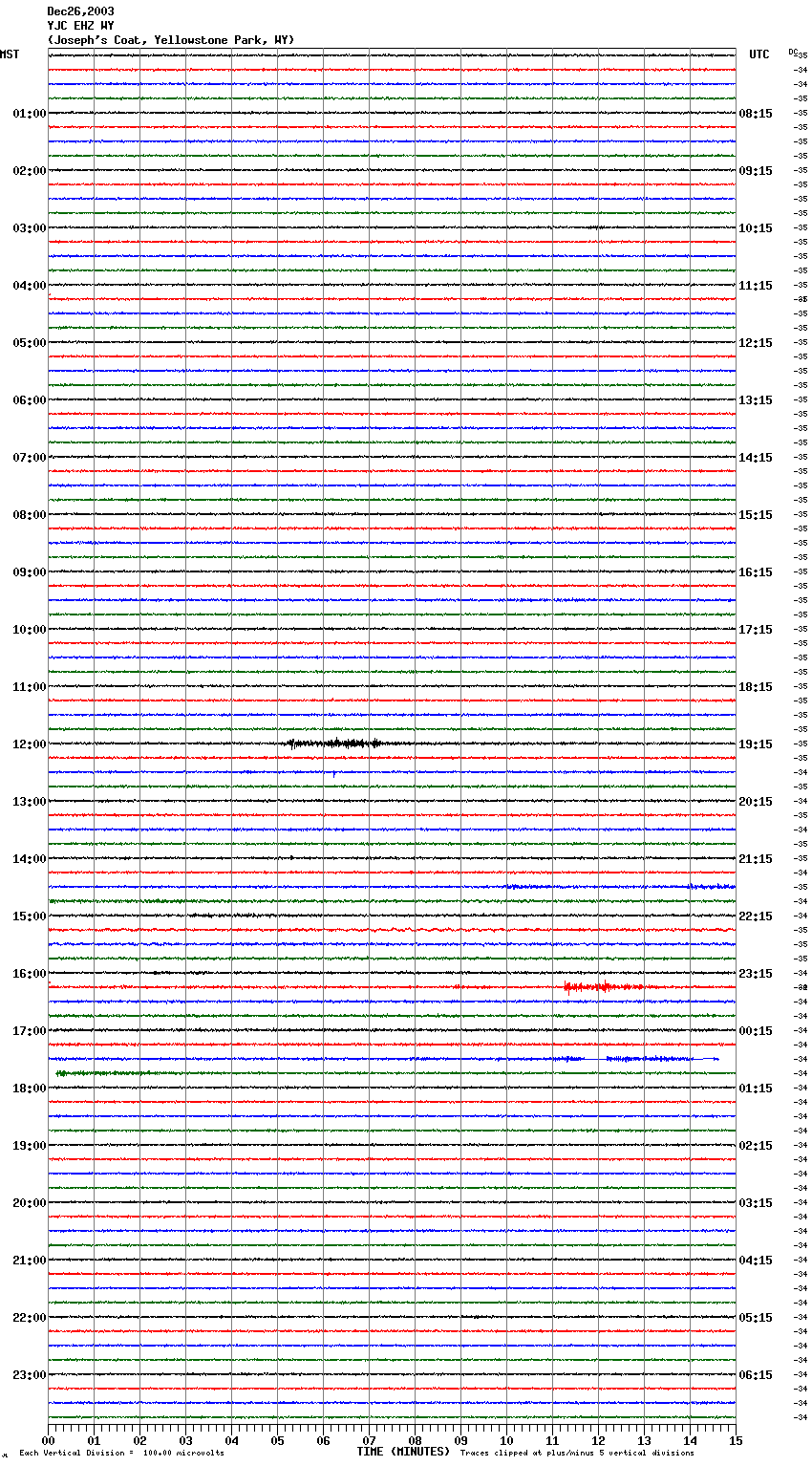Screen dimensions: 812x1466
Task: Click the 13:15 UTC time label
Action: (756, 400)
